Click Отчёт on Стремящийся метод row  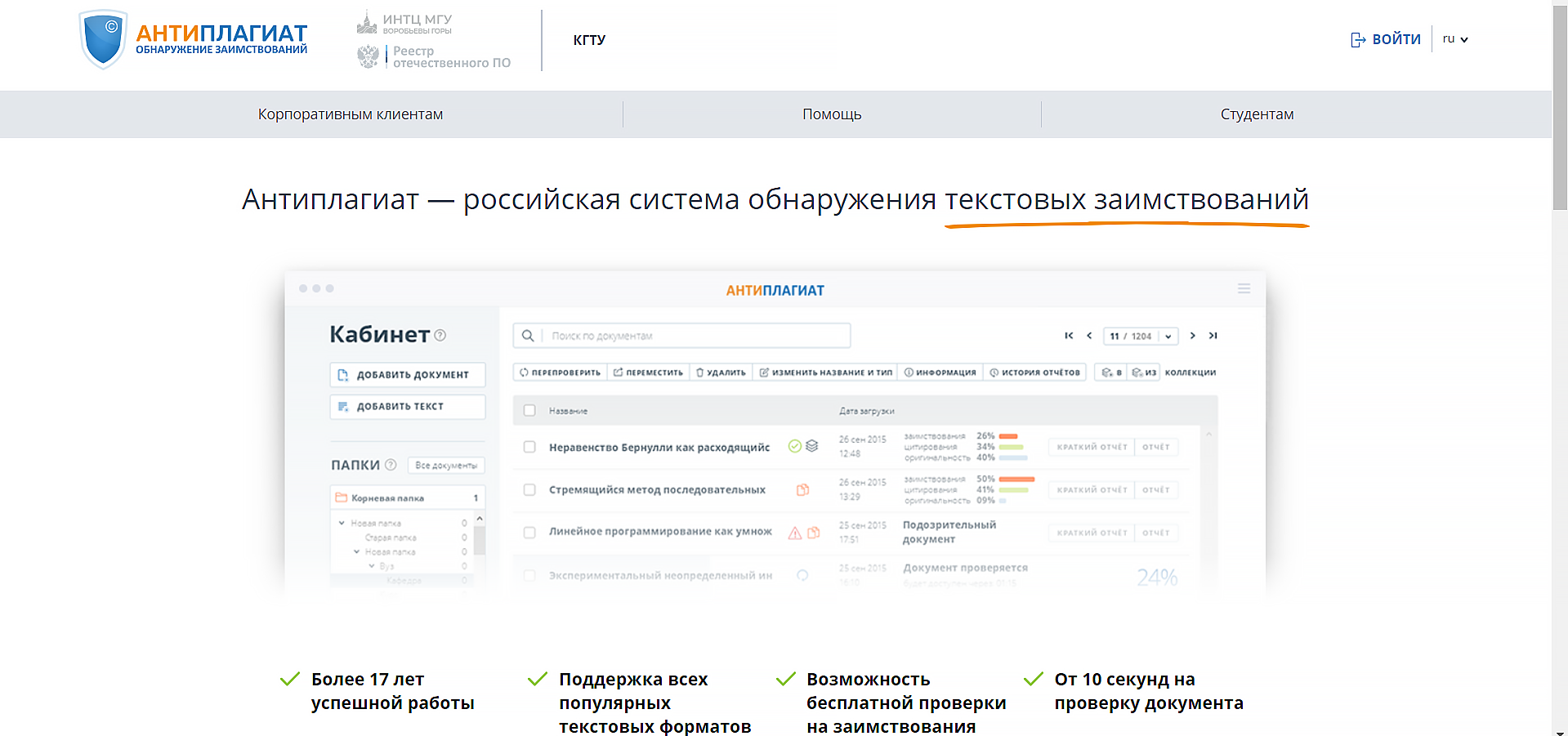point(1156,490)
